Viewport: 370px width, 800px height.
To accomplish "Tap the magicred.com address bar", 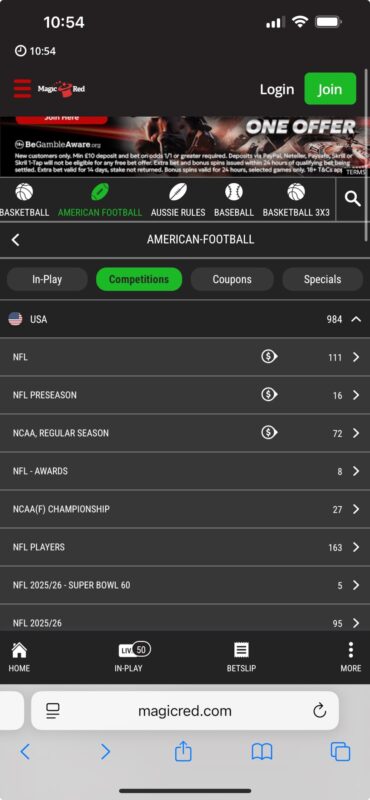I will click(185, 710).
